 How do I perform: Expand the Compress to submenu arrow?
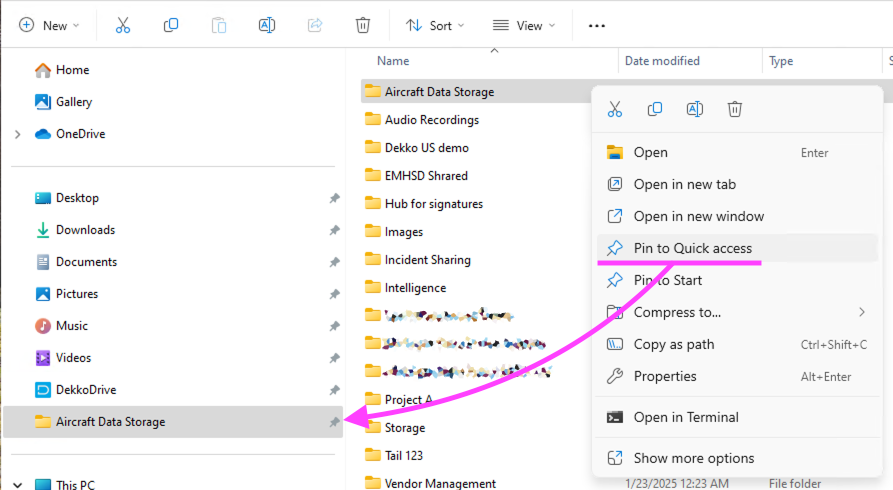(x=862, y=312)
